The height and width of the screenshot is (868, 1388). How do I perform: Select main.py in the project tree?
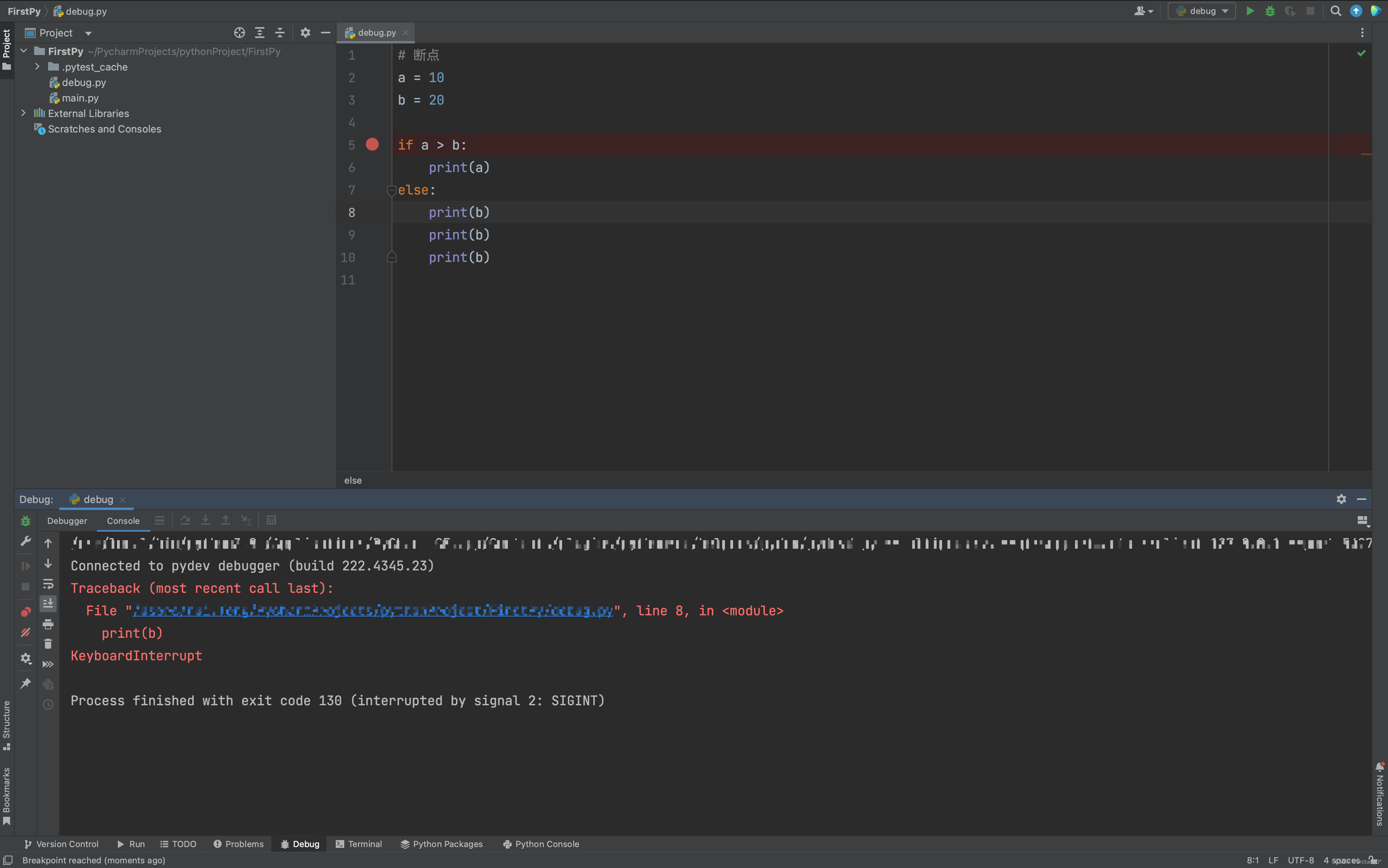tap(80, 98)
